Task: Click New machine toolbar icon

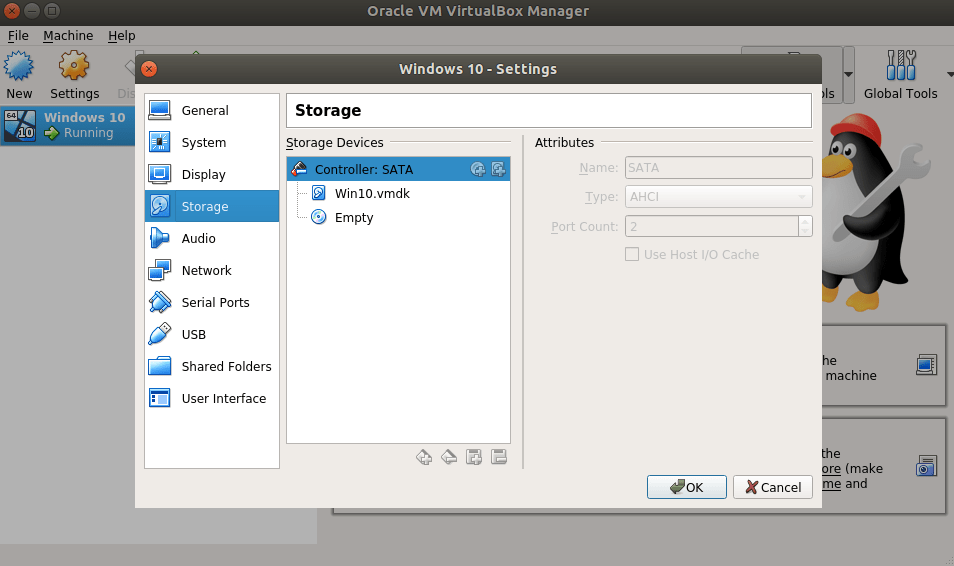Action: pyautogui.click(x=19, y=75)
